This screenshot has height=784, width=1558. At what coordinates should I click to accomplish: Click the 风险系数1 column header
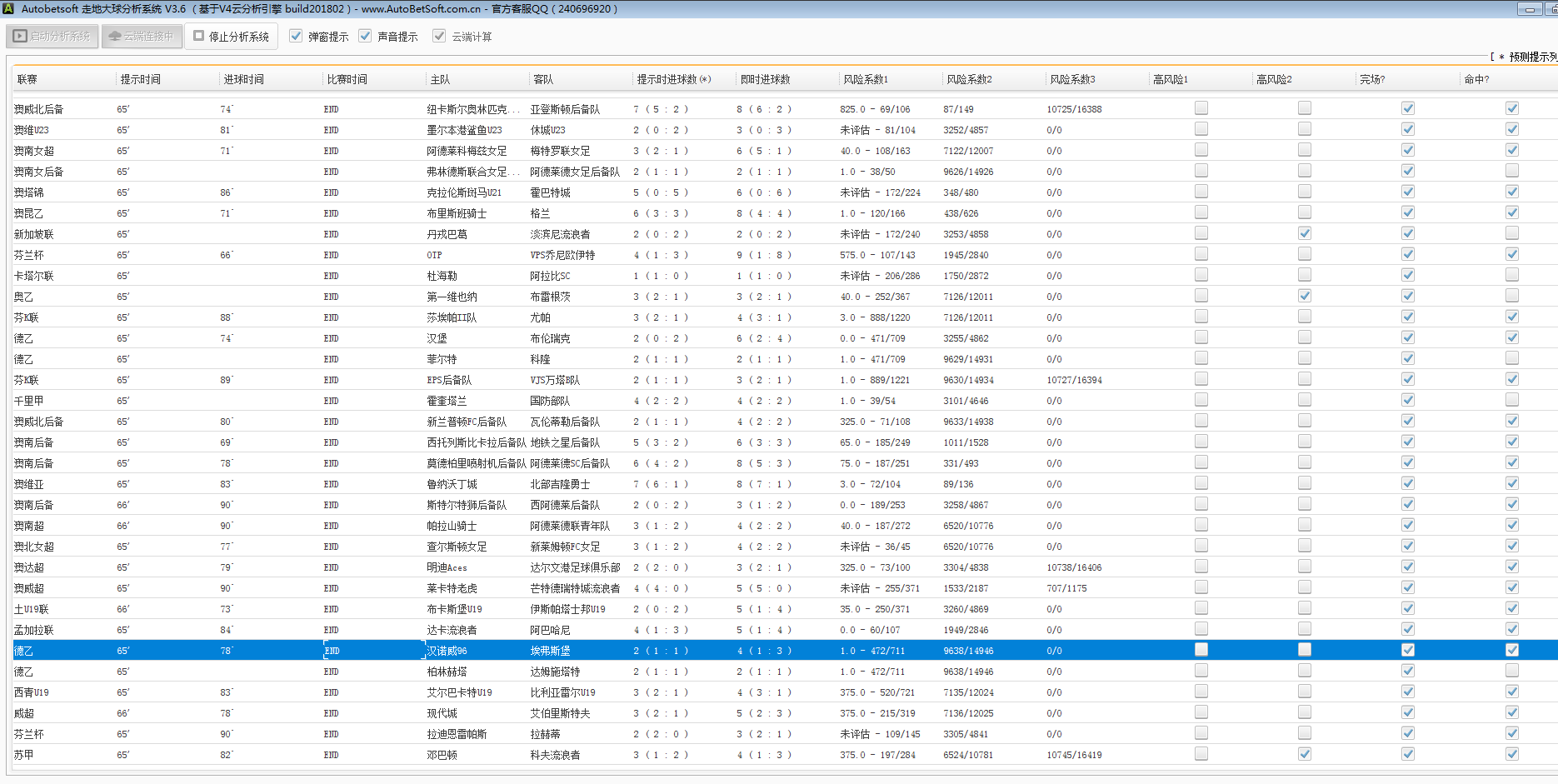point(866,79)
